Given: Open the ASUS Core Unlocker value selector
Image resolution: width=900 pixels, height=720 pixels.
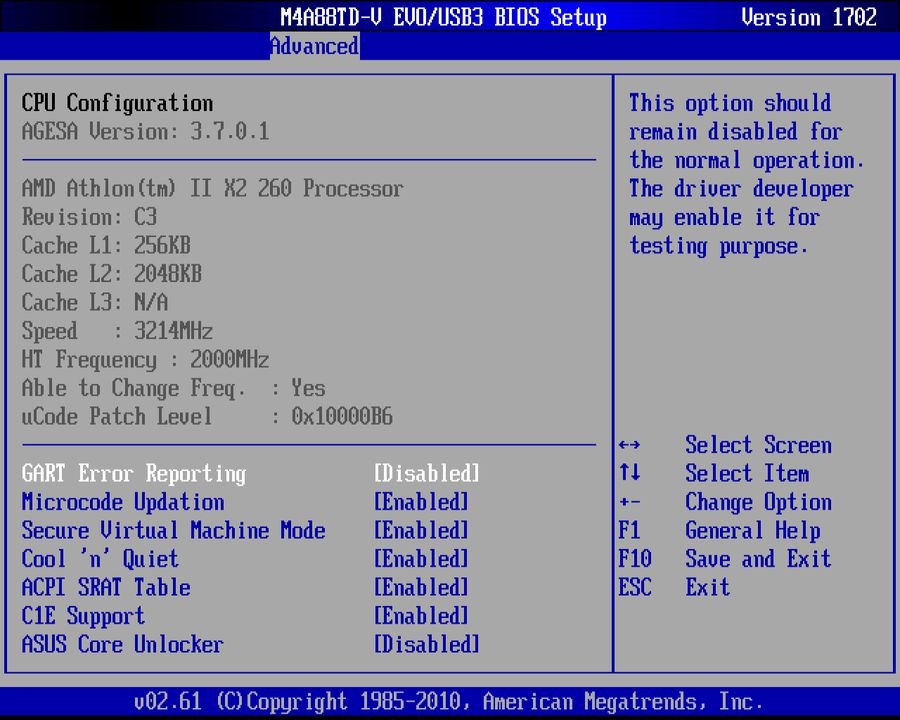Looking at the screenshot, I should coord(426,644).
